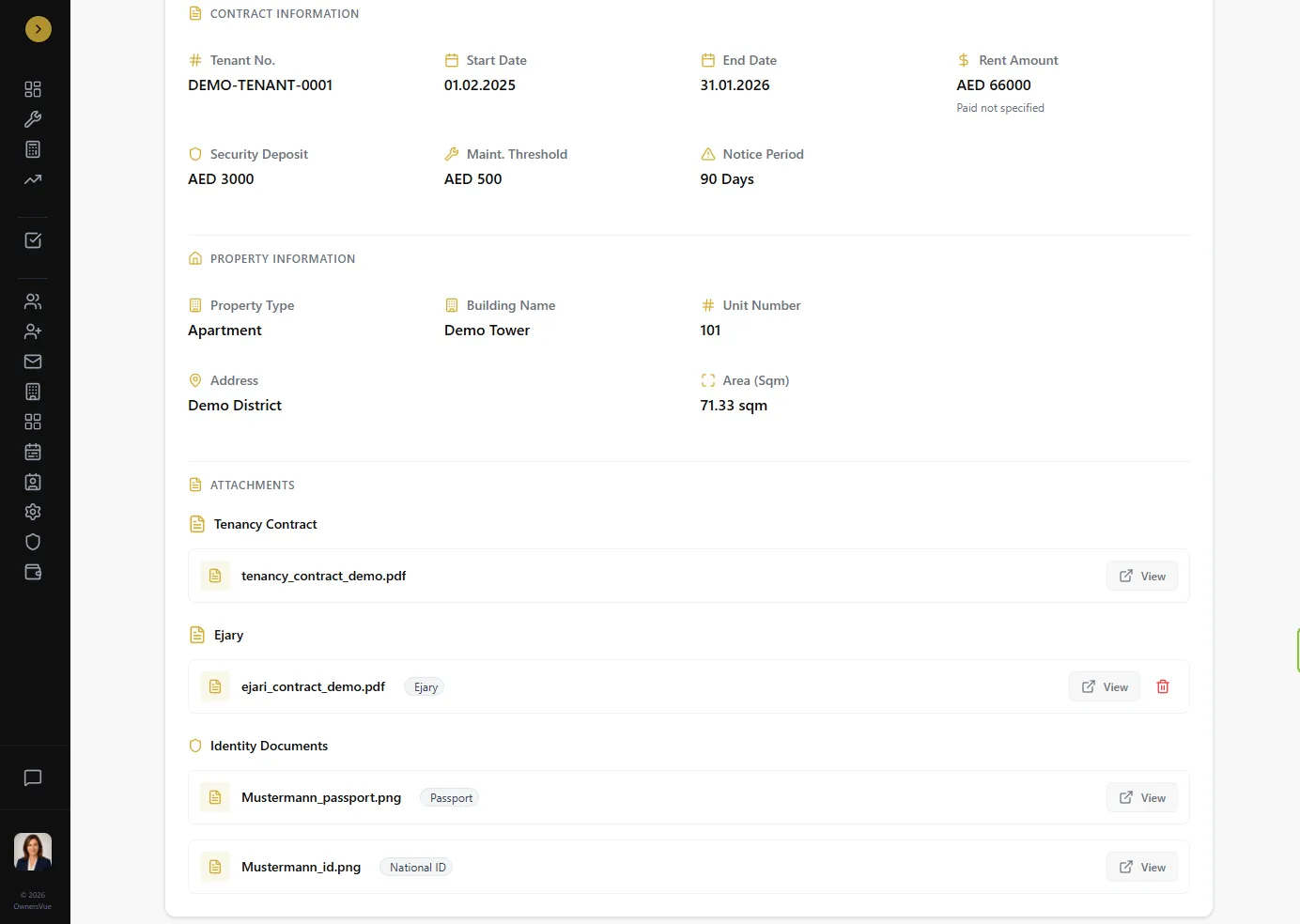Image resolution: width=1300 pixels, height=924 pixels.
Task: Click the end date 31.01.2026
Action: point(735,85)
